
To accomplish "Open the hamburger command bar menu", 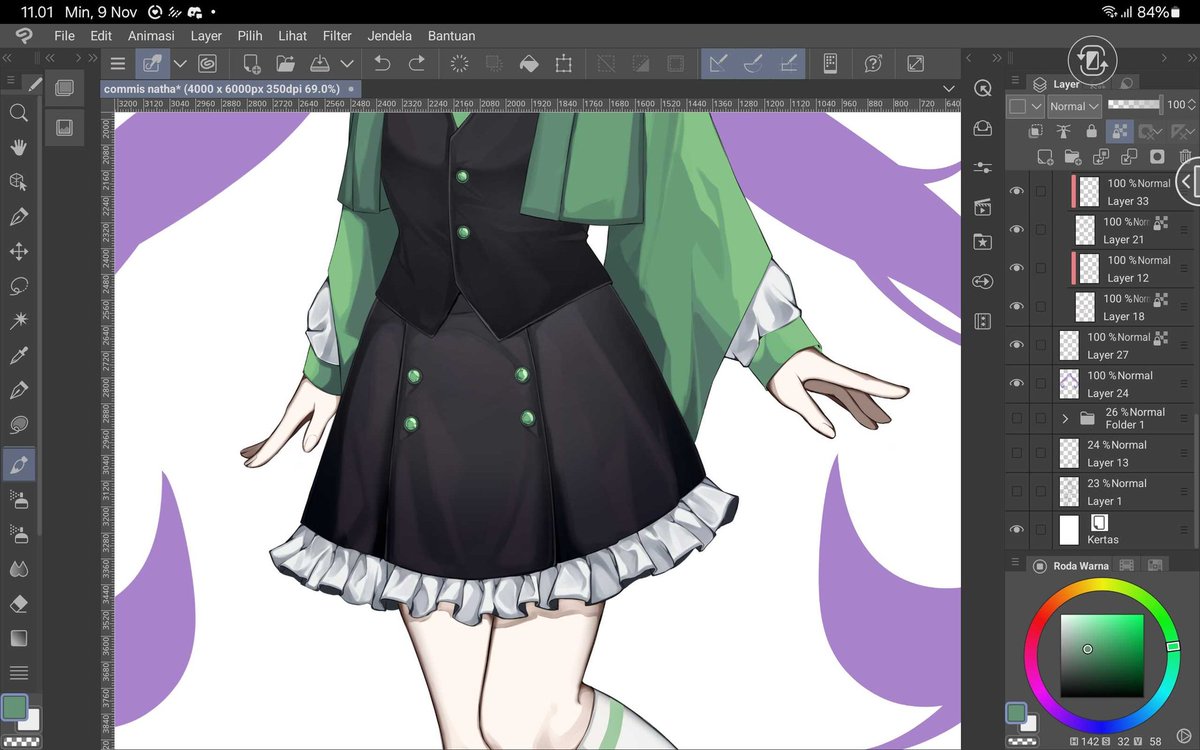I will coord(118,64).
